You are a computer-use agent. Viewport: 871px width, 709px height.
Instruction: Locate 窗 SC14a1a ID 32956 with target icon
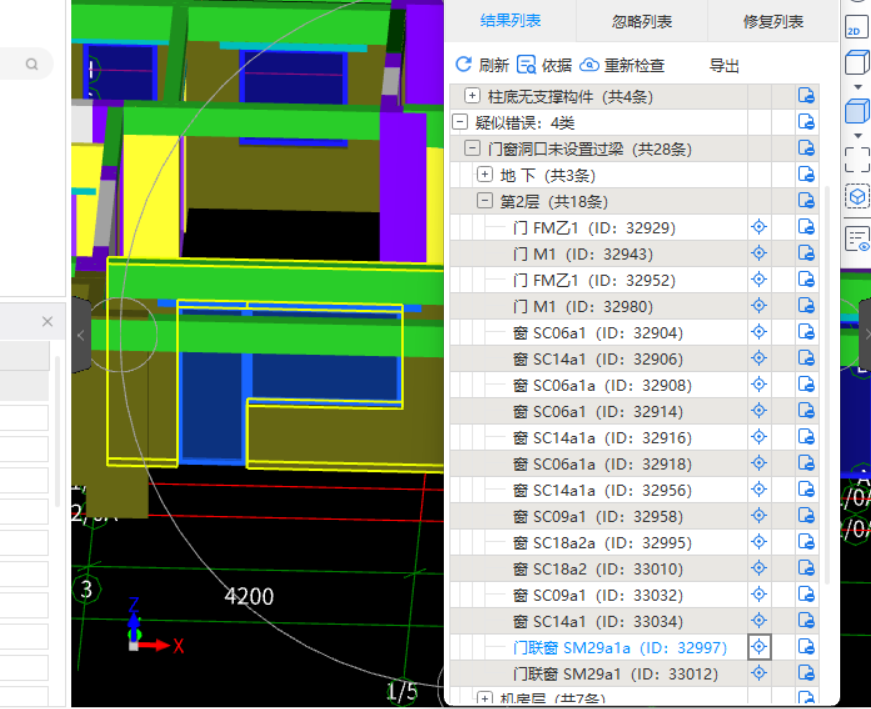pos(759,489)
